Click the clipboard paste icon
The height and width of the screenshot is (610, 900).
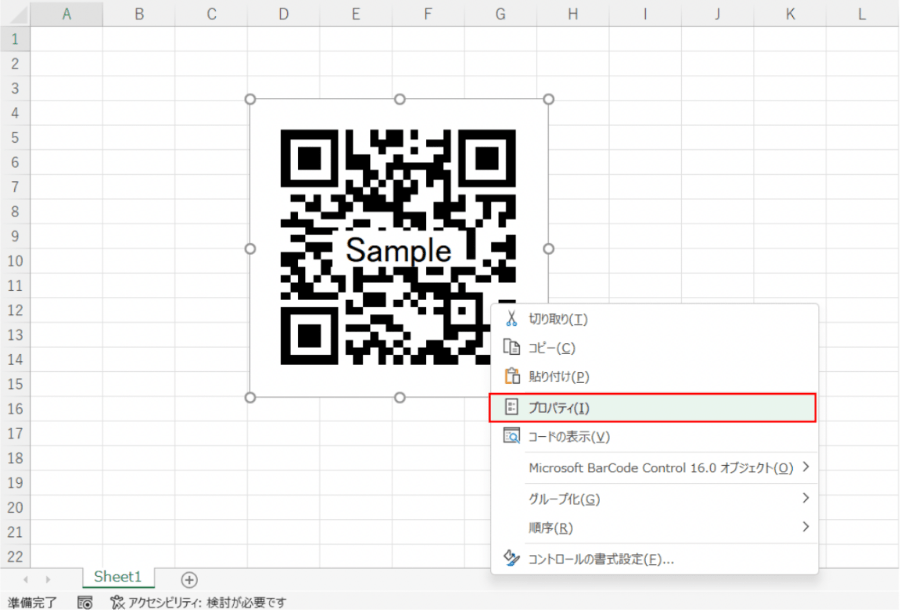(511, 376)
